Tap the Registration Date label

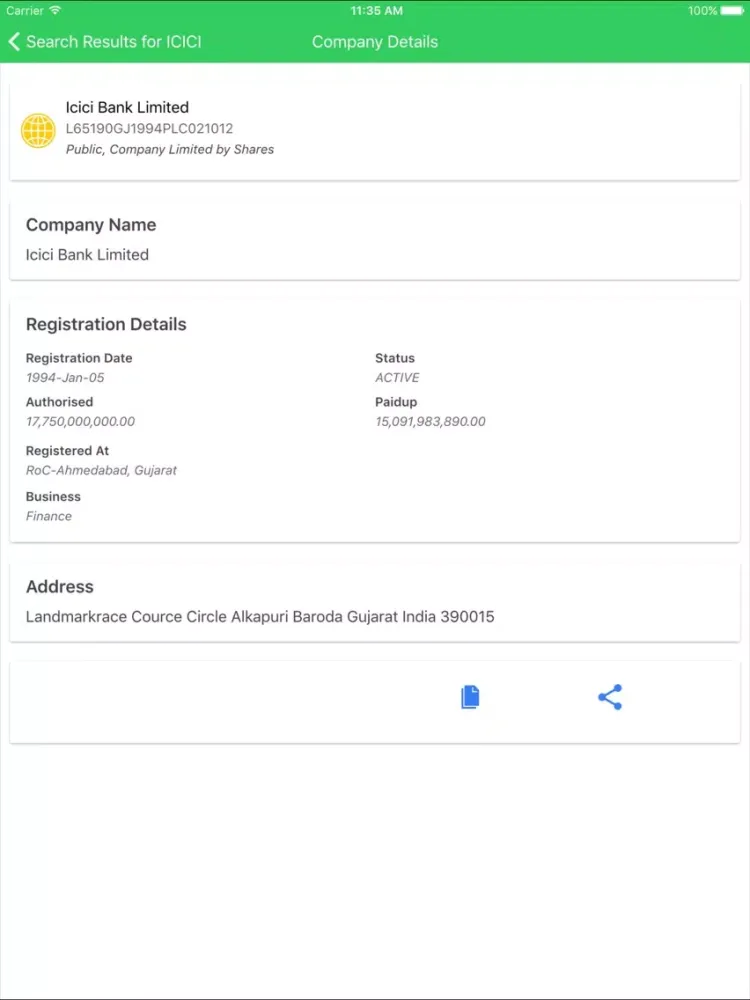tap(79, 358)
